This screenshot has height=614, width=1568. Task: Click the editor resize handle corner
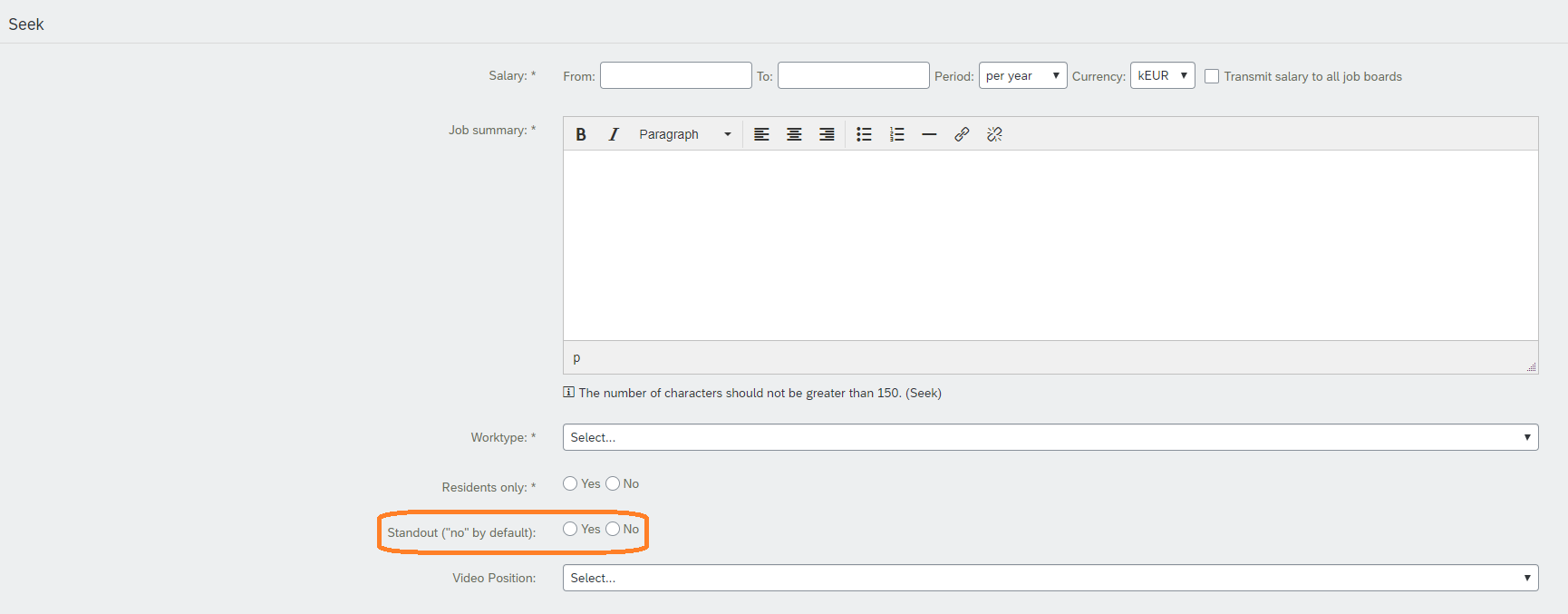coord(1532,366)
